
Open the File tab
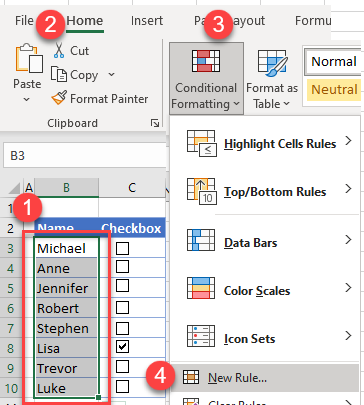coord(24,21)
